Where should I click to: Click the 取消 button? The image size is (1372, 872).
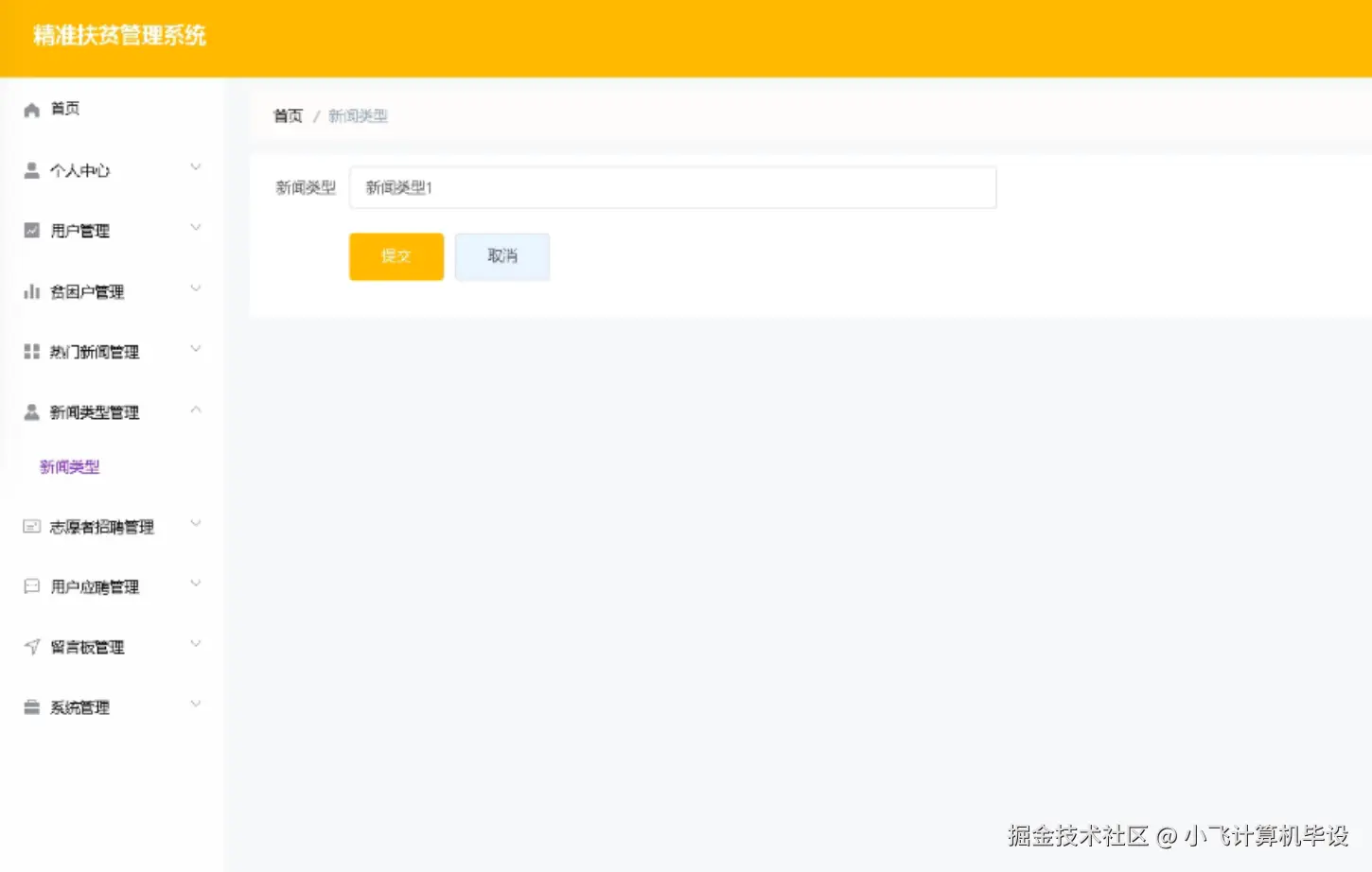(502, 256)
